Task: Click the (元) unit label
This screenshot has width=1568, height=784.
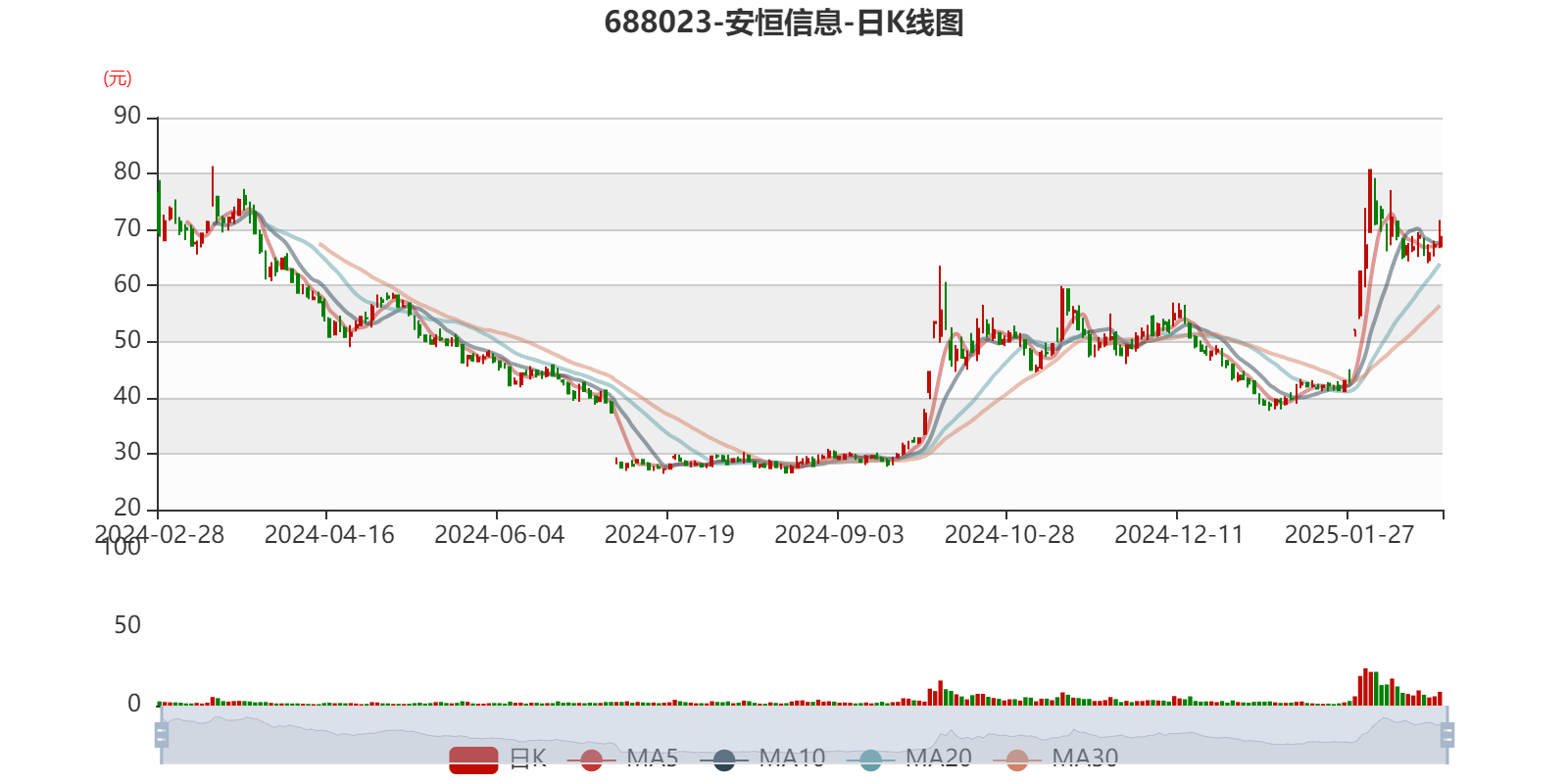Action: click(118, 78)
